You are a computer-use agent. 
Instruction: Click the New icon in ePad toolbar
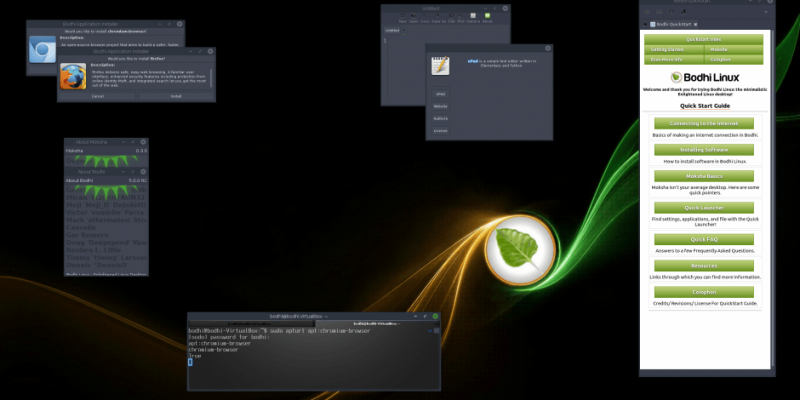point(403,18)
